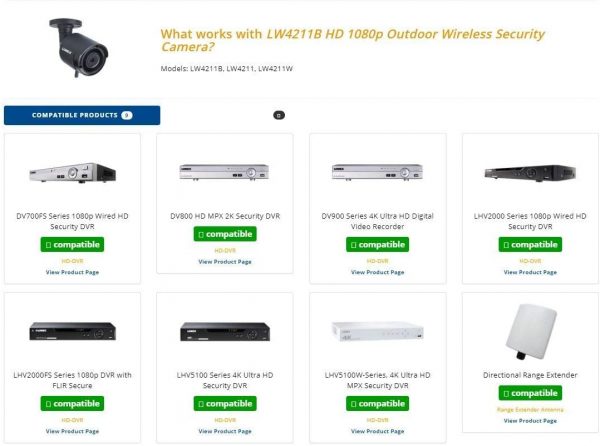Click the LHV2000FS Series product title
The image size is (600, 446).
(72, 380)
